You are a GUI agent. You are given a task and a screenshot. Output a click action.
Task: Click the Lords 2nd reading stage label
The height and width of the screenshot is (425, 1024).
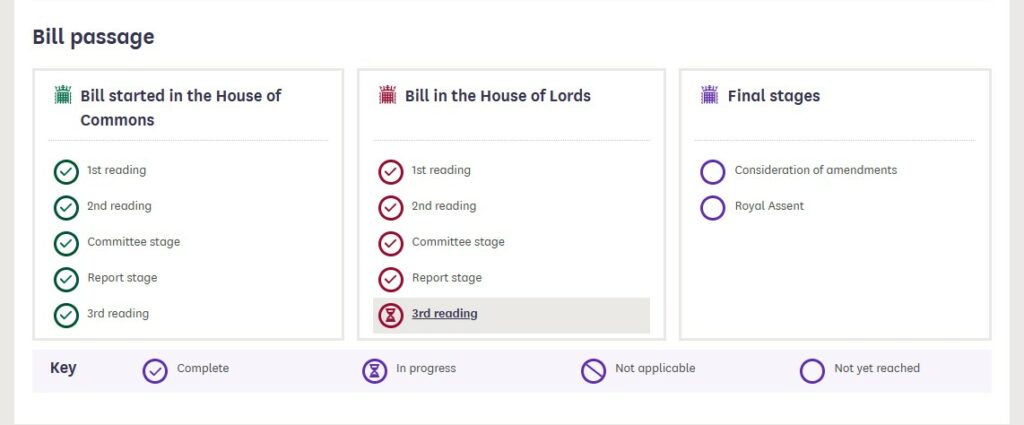(444, 206)
